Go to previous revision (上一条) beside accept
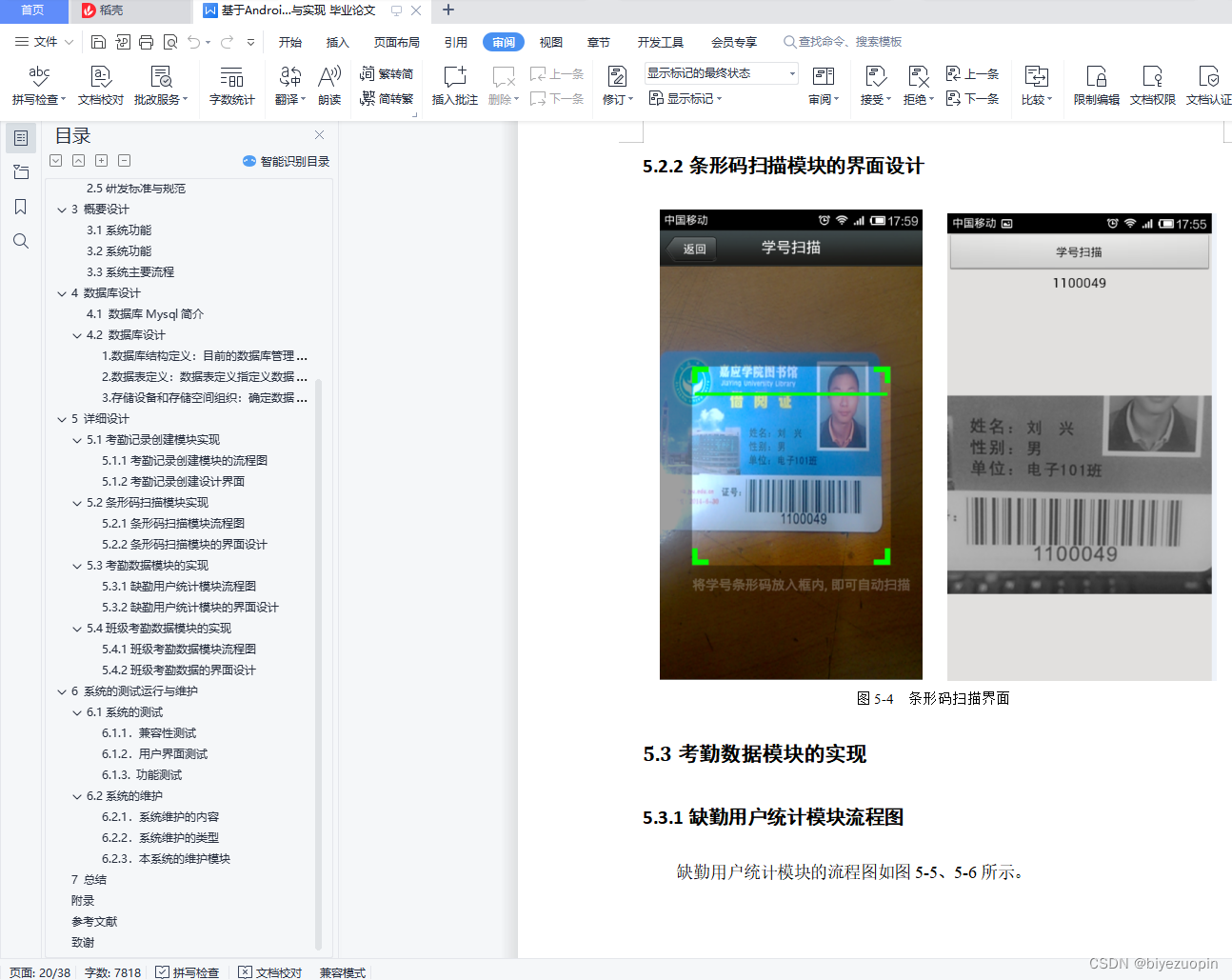The image size is (1232, 980). (972, 73)
